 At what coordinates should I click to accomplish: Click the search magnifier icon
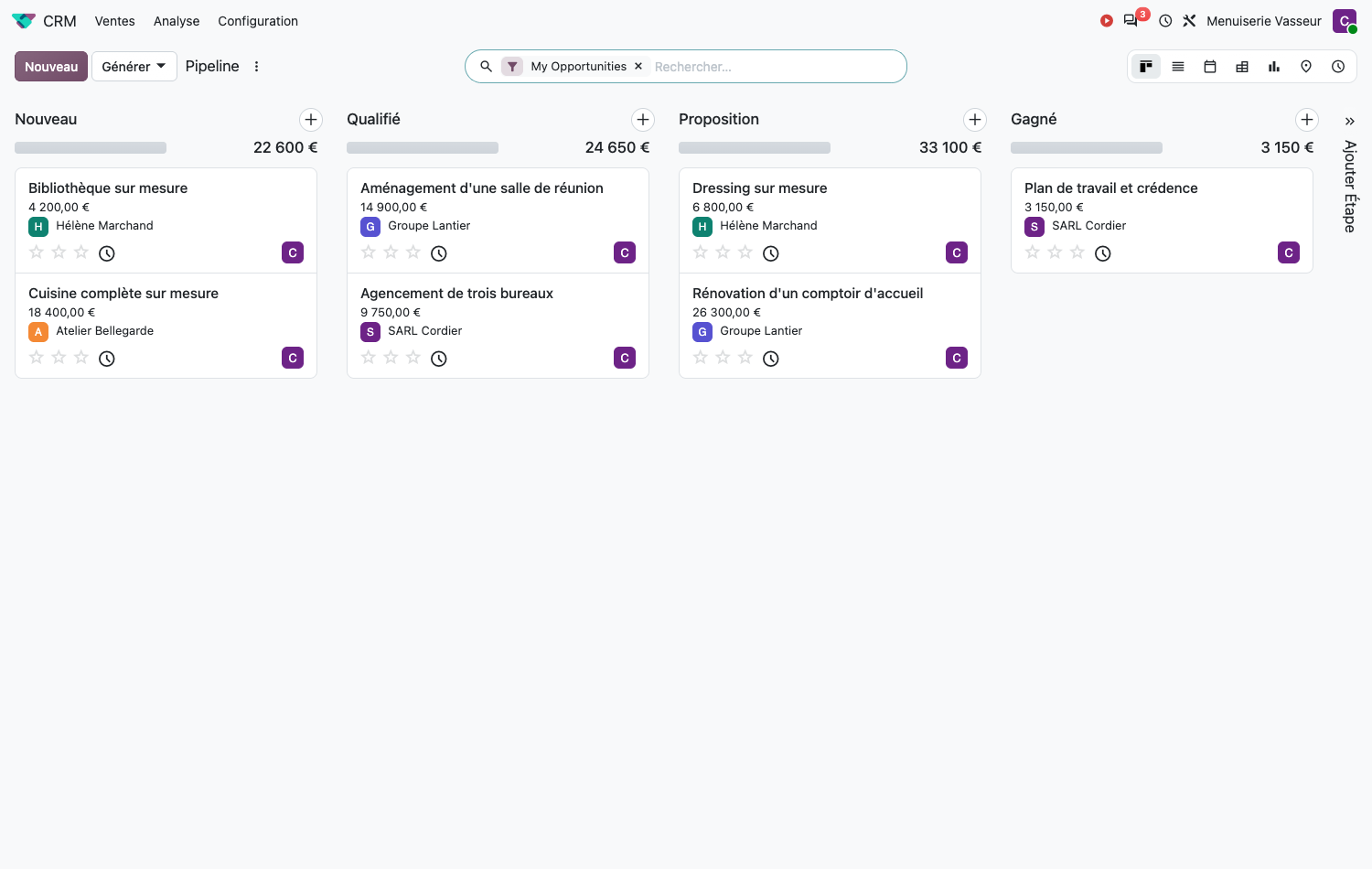click(487, 67)
